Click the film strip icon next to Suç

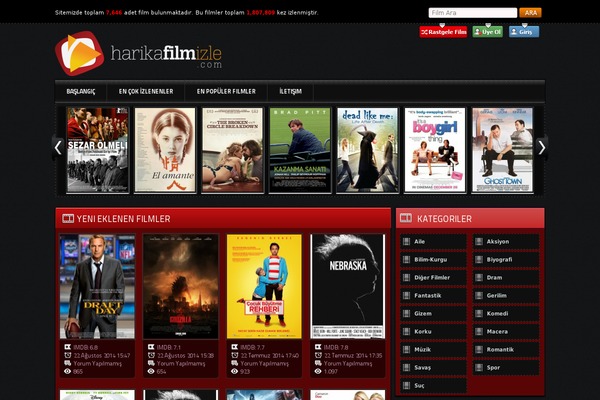tap(406, 385)
